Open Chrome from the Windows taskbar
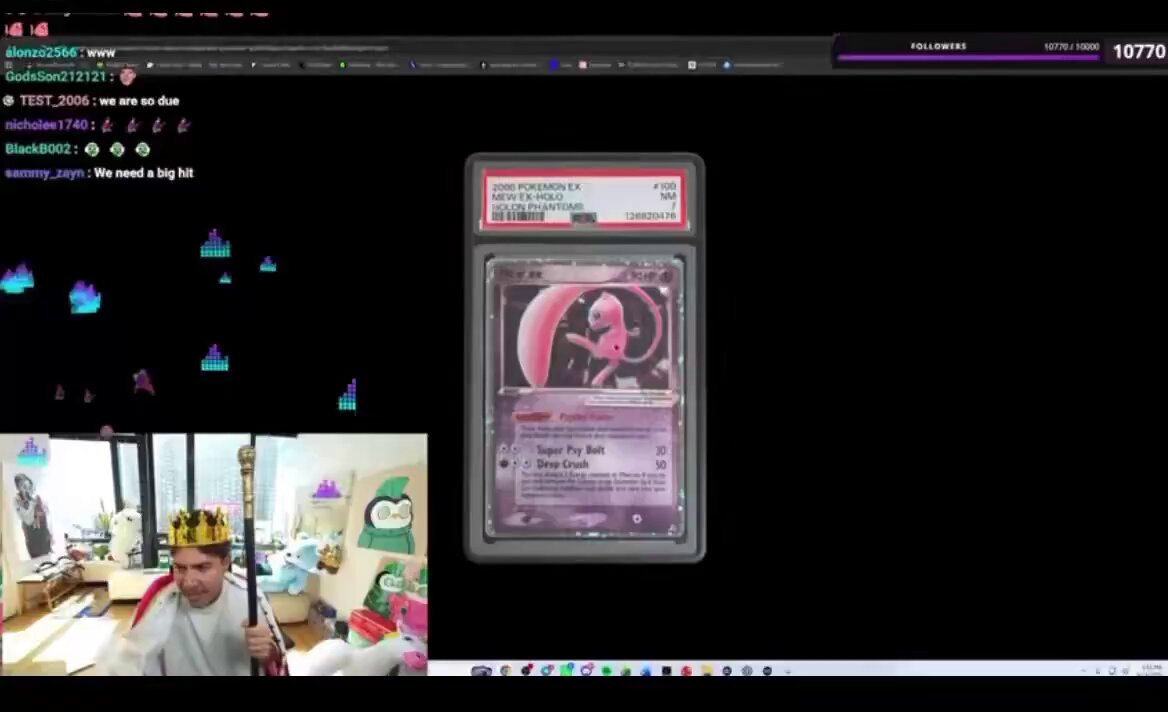The width and height of the screenshot is (1168, 712). (506, 670)
